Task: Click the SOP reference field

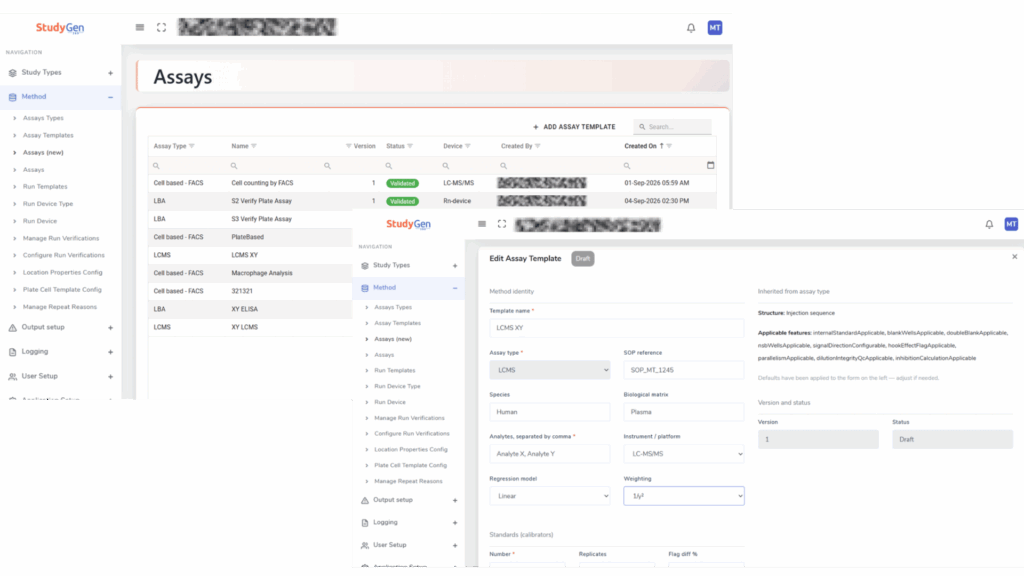Action: (x=684, y=370)
